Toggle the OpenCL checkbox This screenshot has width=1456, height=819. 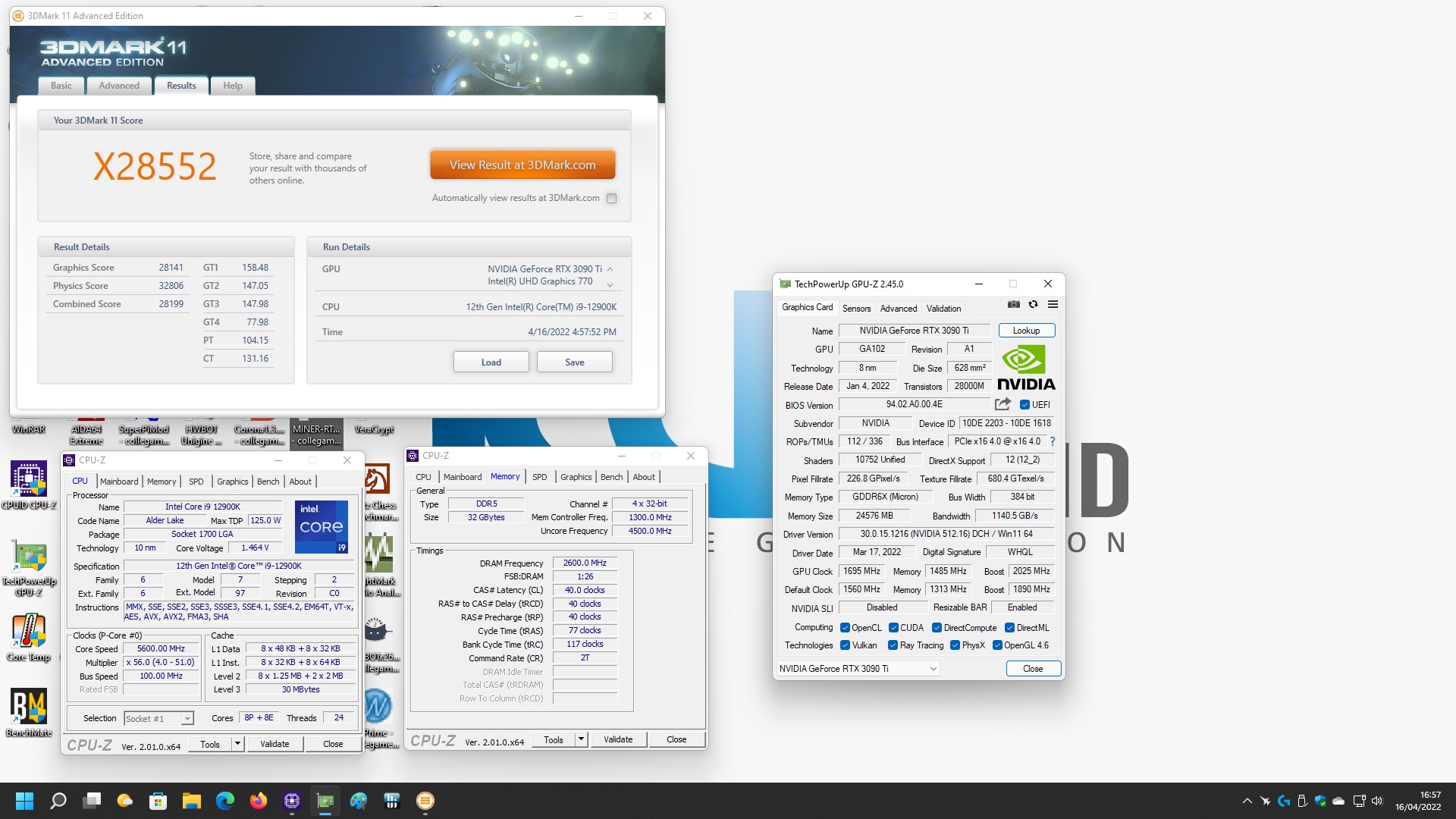[x=845, y=628]
